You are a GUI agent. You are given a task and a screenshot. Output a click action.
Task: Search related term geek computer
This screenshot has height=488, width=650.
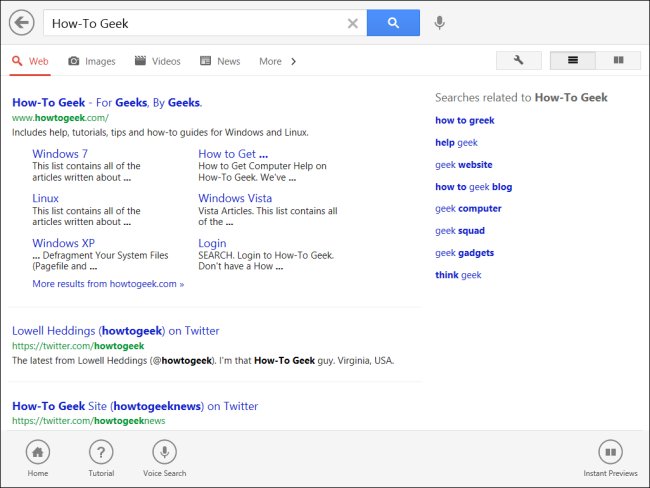pyautogui.click(x=468, y=209)
